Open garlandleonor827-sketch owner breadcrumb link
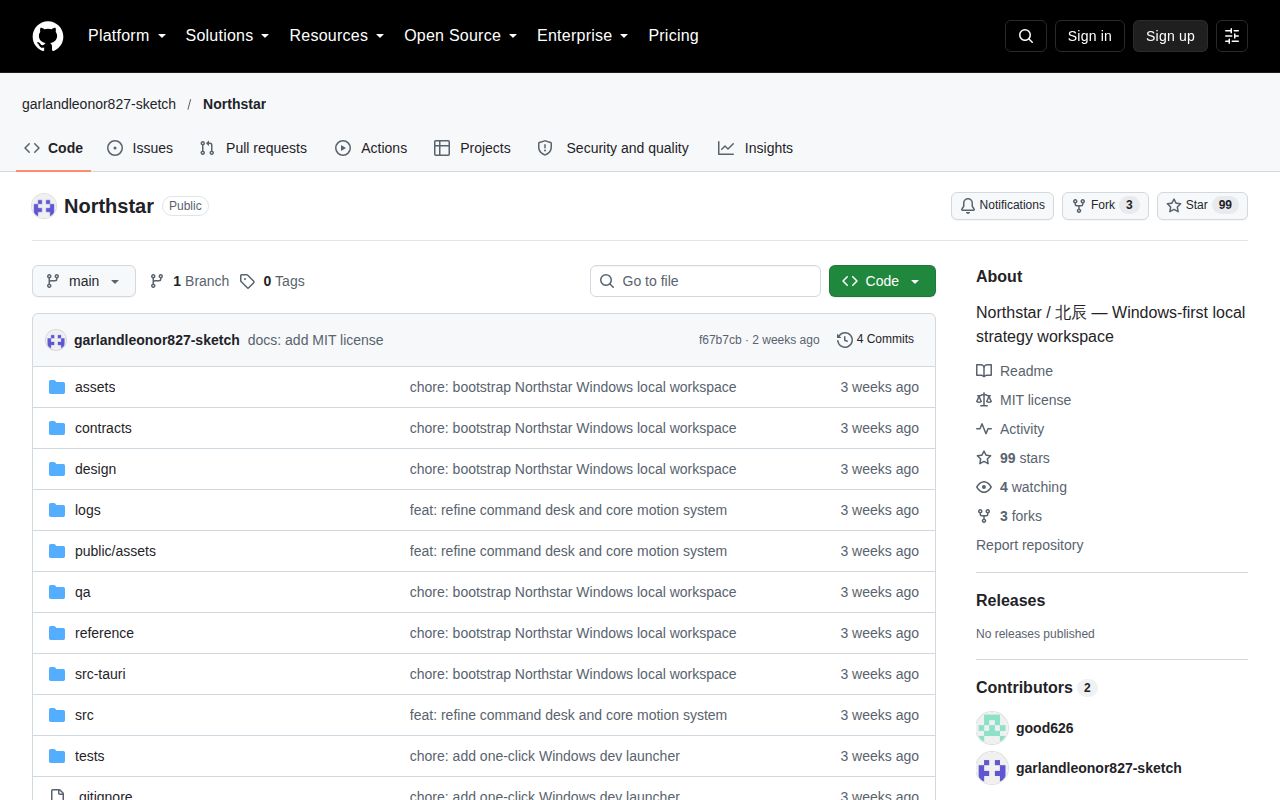The height and width of the screenshot is (800, 1280). (99, 104)
